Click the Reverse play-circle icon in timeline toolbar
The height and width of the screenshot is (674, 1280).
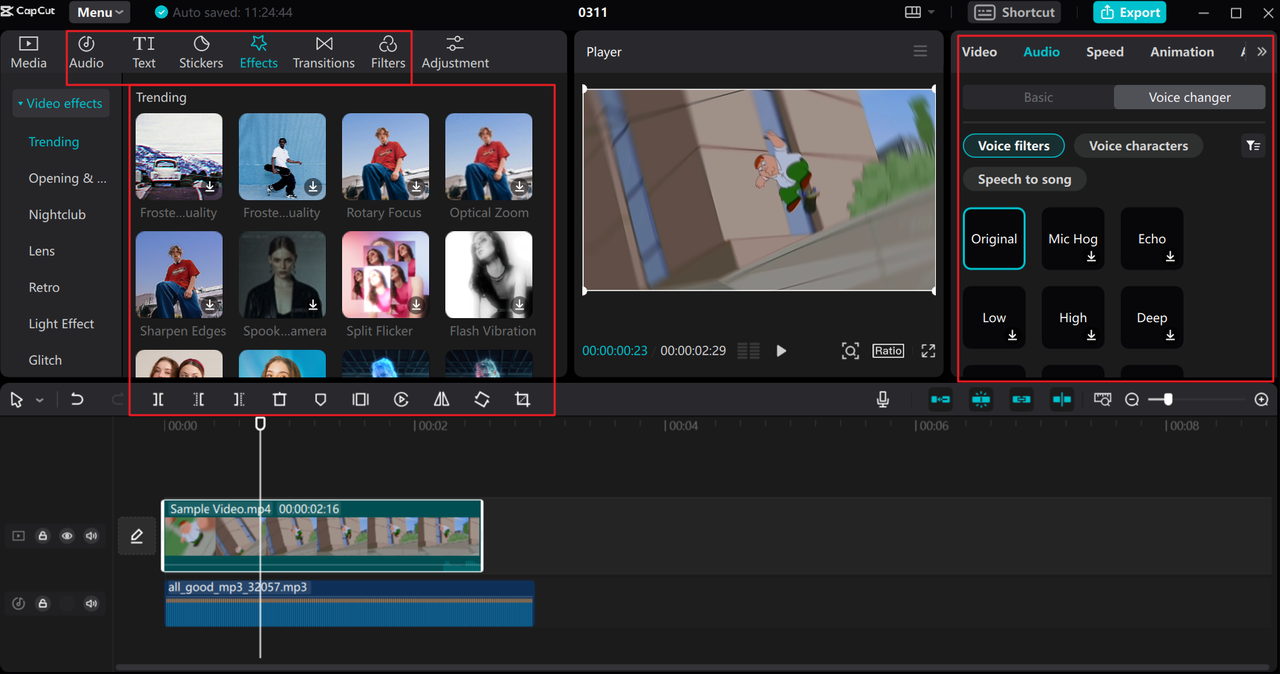pos(401,399)
